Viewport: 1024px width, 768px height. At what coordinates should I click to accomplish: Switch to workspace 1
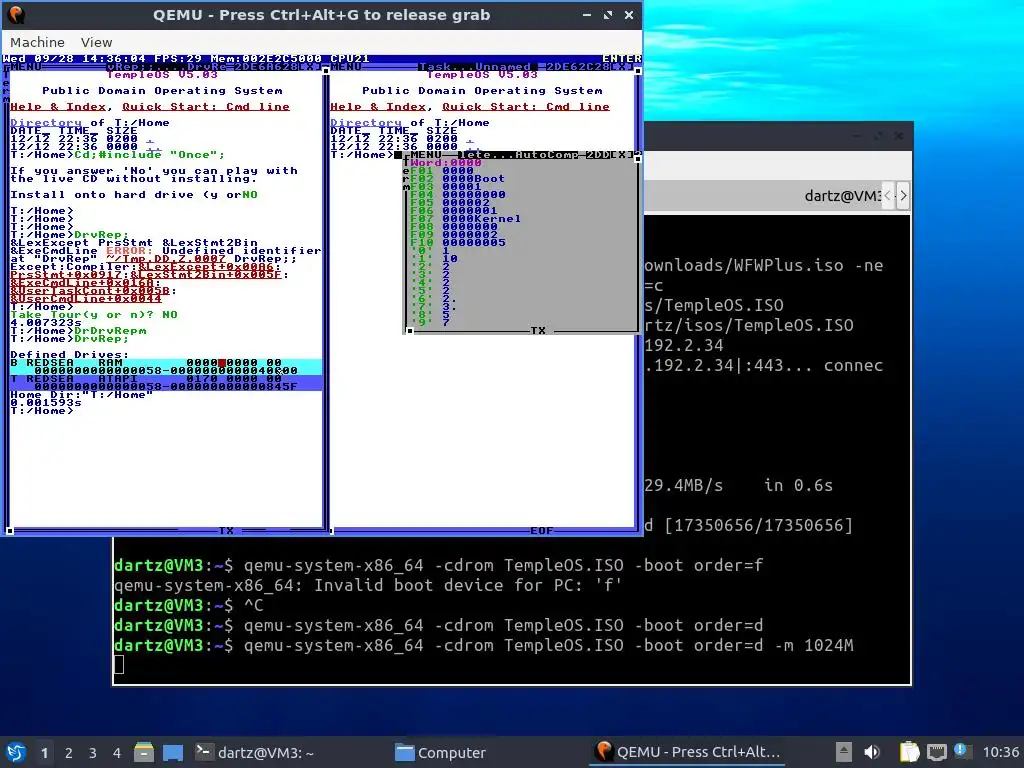coord(44,753)
